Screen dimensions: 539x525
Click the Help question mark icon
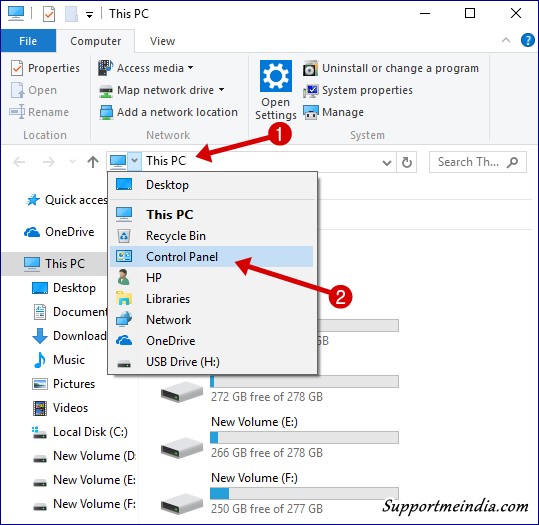527,41
